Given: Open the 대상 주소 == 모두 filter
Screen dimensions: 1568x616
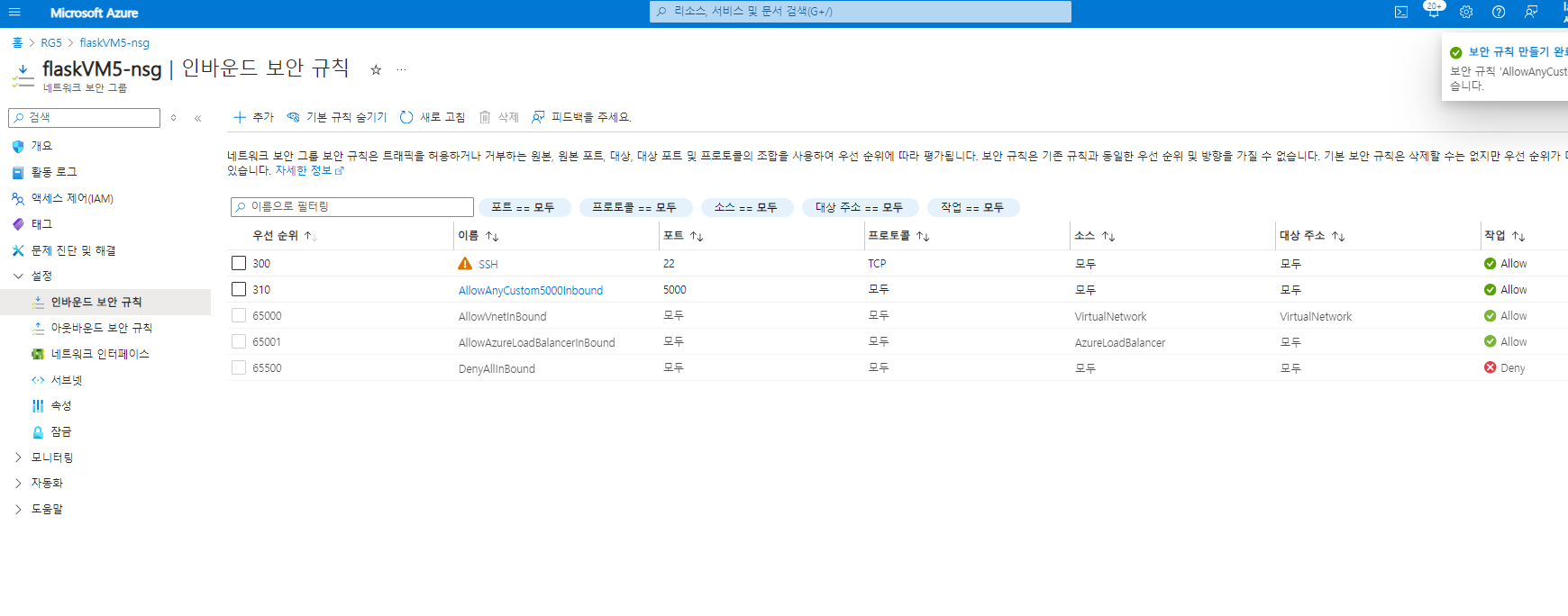Looking at the screenshot, I should click(x=860, y=207).
